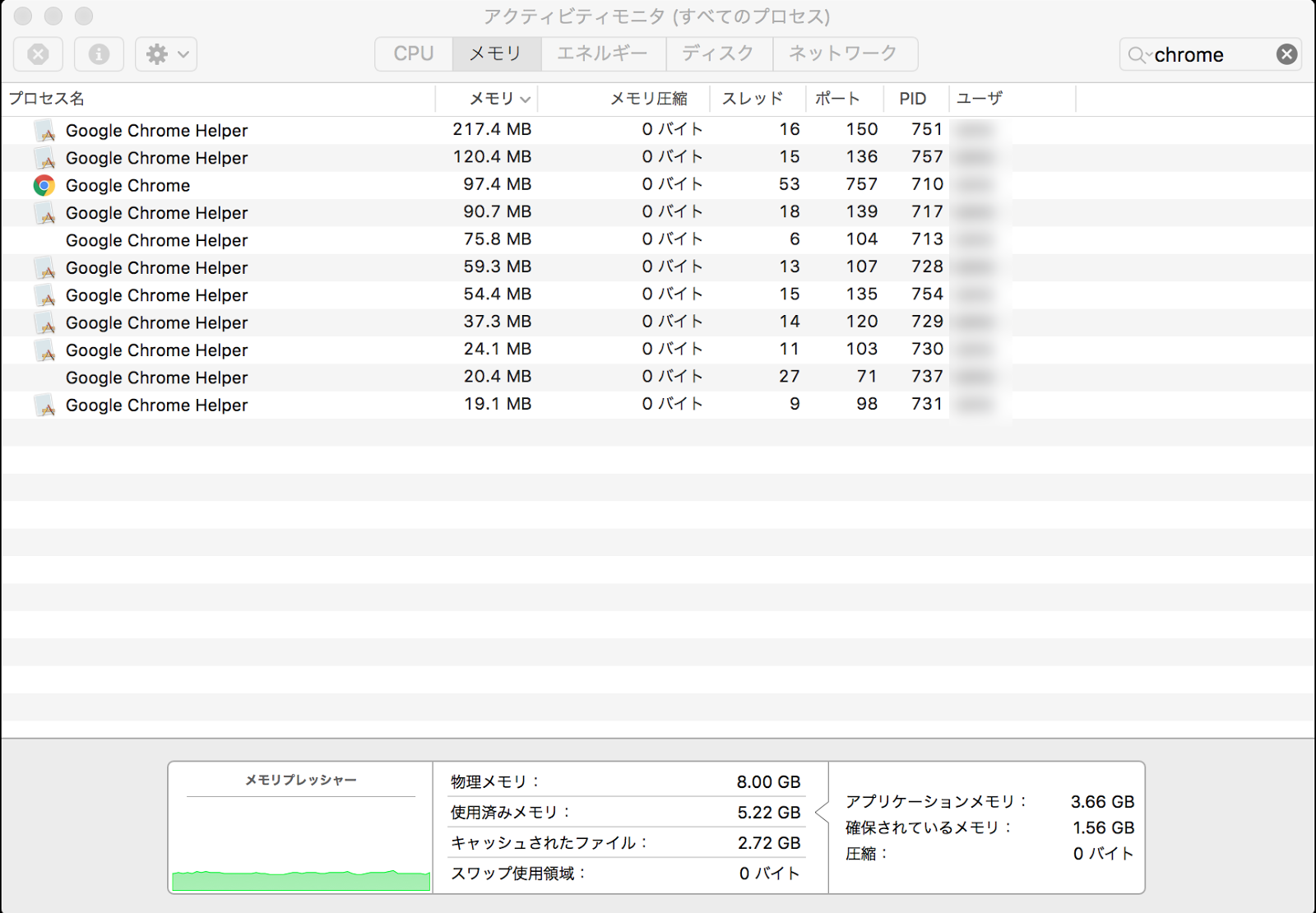Screen dimensions: 1316x913
Task: Select the 54.4 MB memory value
Action: (x=497, y=294)
